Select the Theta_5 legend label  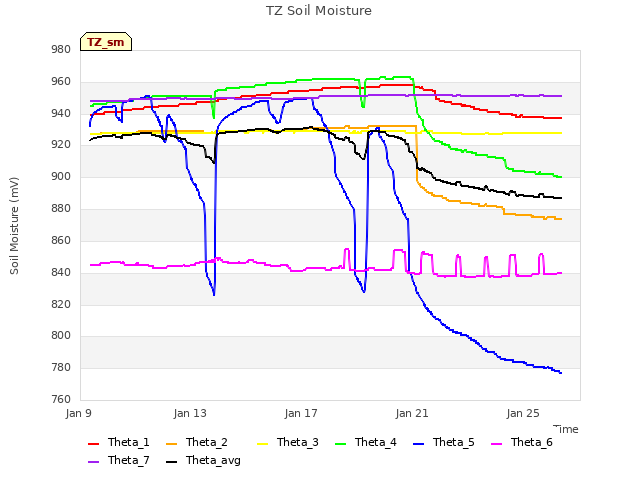pos(453,442)
